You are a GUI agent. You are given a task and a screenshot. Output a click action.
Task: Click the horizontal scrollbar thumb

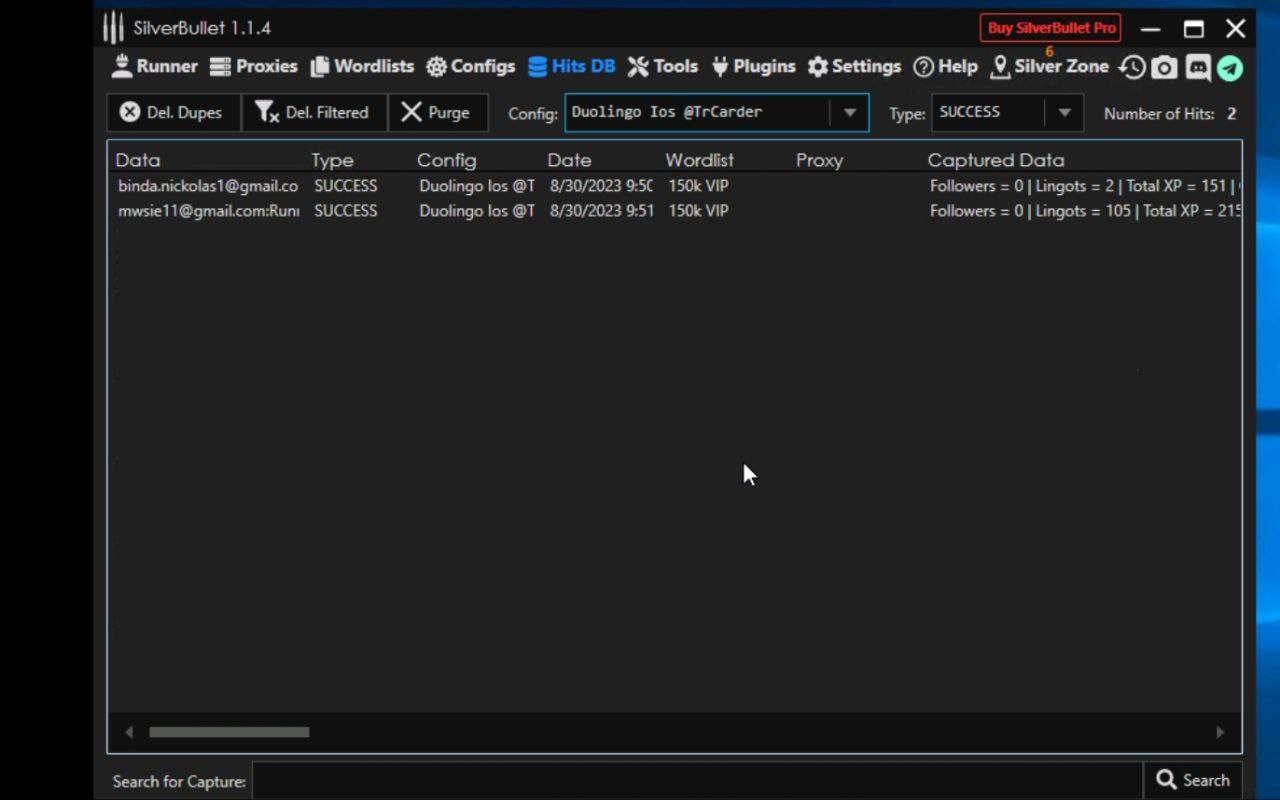pyautogui.click(x=229, y=732)
